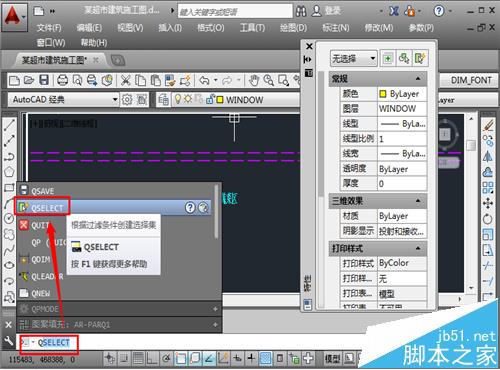Image resolution: width=500 pixels, height=370 pixels.
Task: Expand the 图案填充 AR-PARQ1 suggestion row
Action: [x=215, y=324]
